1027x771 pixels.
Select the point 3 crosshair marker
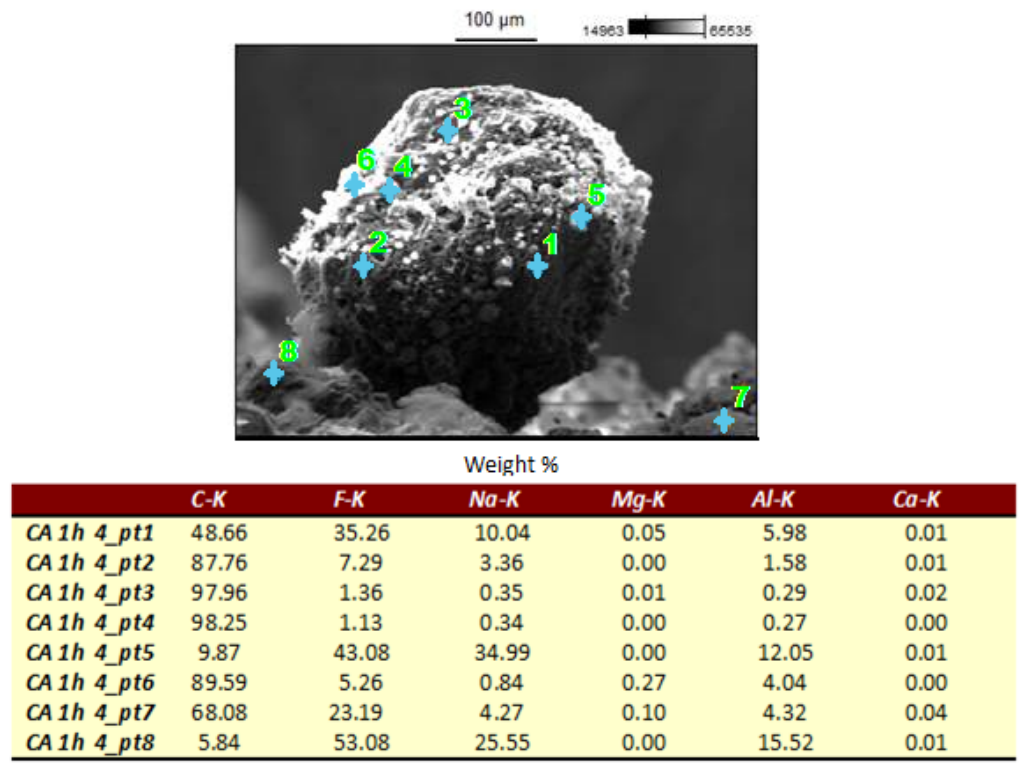[x=447, y=130]
